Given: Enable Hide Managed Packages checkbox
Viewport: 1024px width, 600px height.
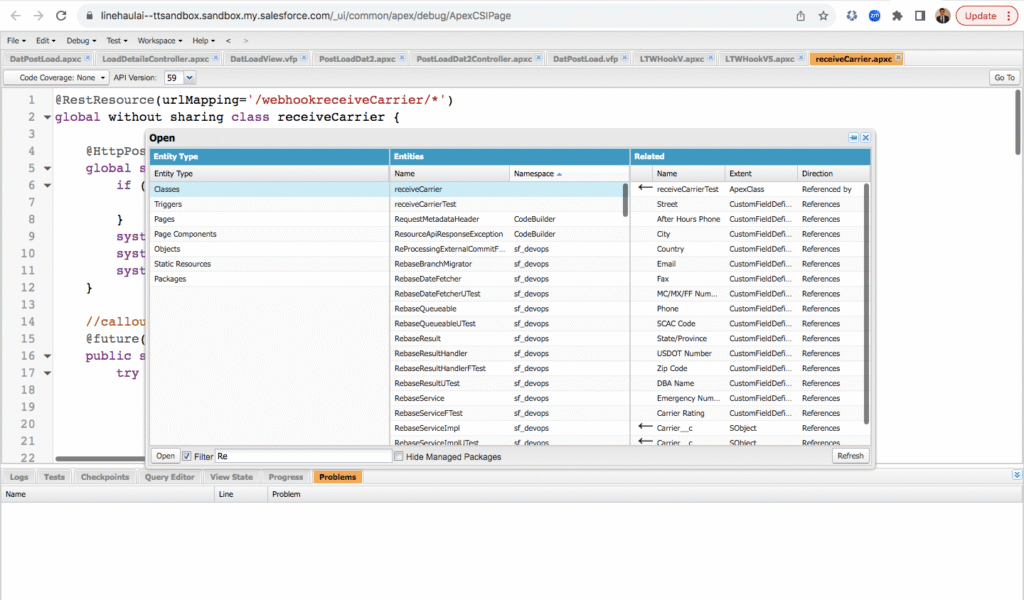Looking at the screenshot, I should (x=398, y=456).
